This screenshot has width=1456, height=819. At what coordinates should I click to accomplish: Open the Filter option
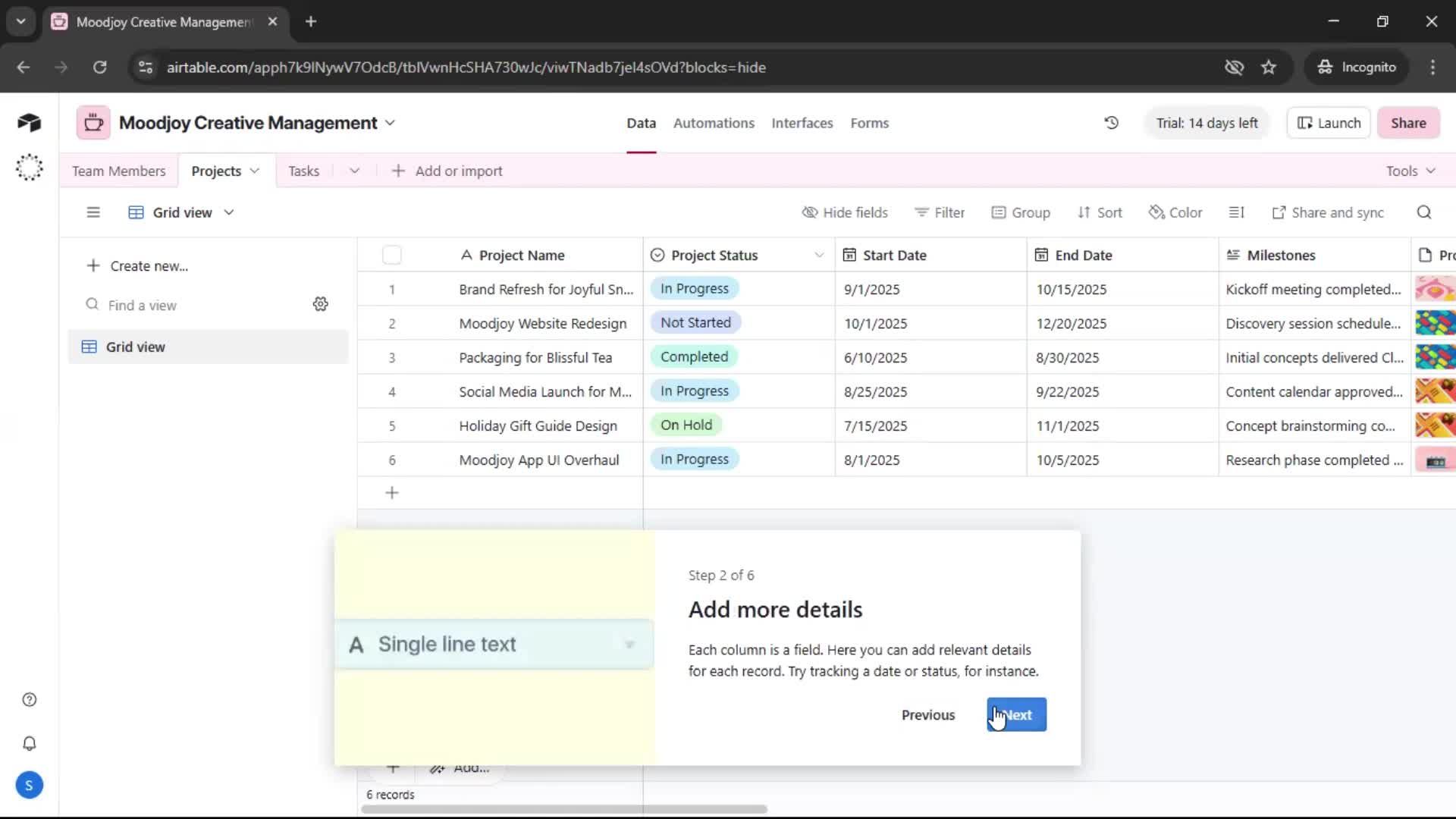[940, 212]
